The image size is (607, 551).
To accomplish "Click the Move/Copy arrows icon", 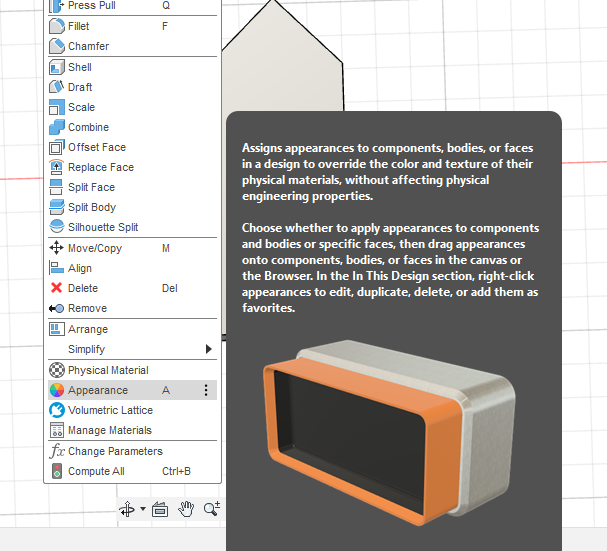I will pos(57,248).
